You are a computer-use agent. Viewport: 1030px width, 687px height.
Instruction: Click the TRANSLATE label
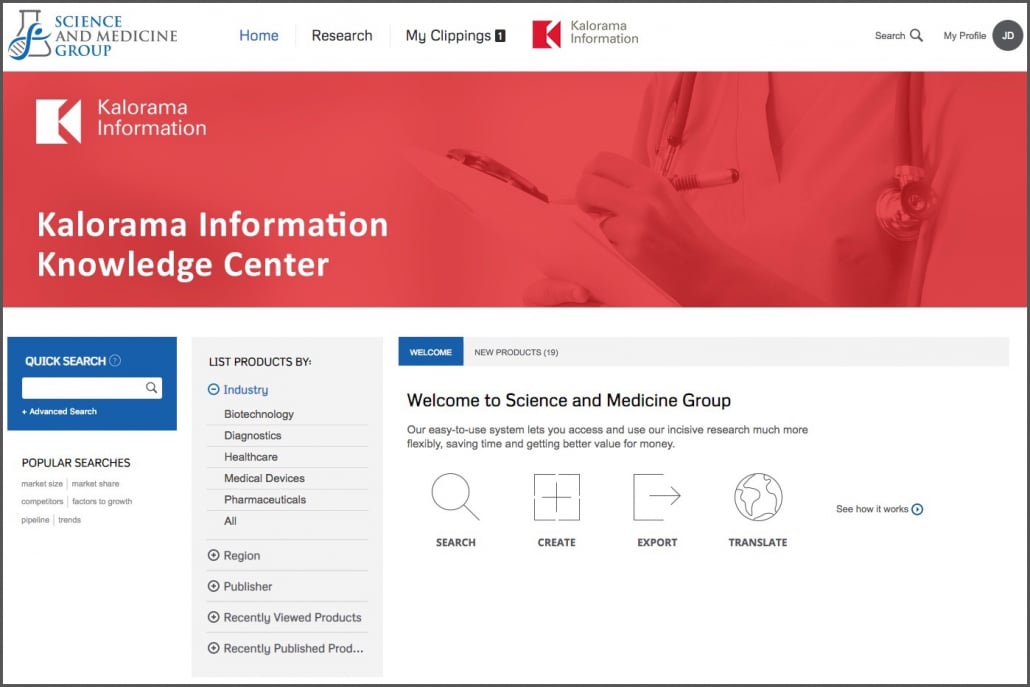click(x=758, y=543)
